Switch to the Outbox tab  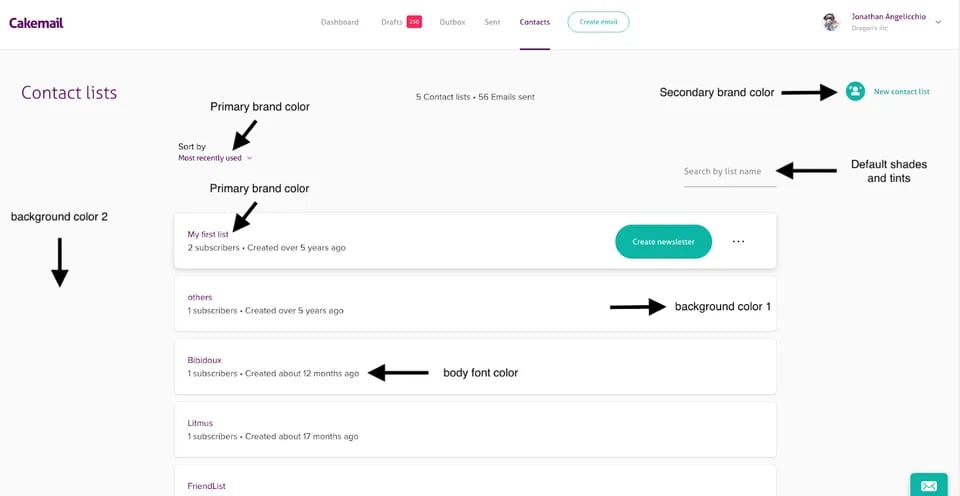pyautogui.click(x=452, y=22)
